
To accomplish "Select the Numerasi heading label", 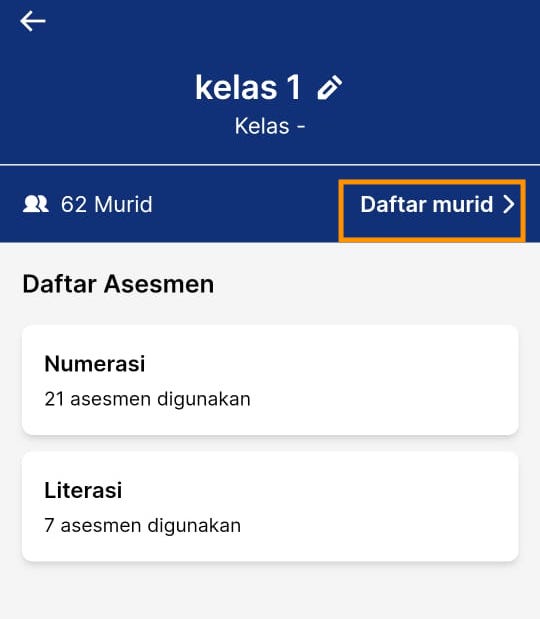I will pos(95,364).
